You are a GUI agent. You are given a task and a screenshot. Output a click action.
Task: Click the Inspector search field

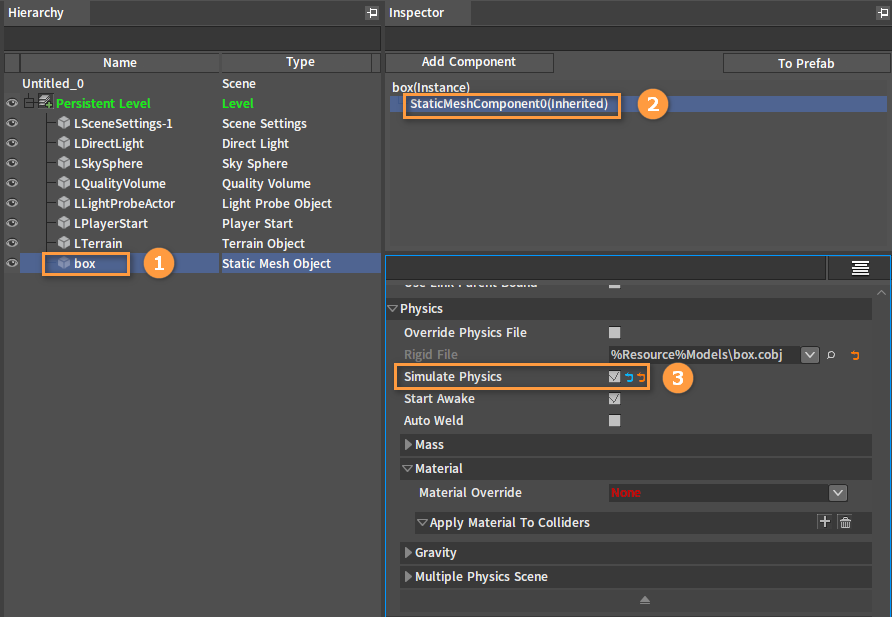[x=638, y=39]
